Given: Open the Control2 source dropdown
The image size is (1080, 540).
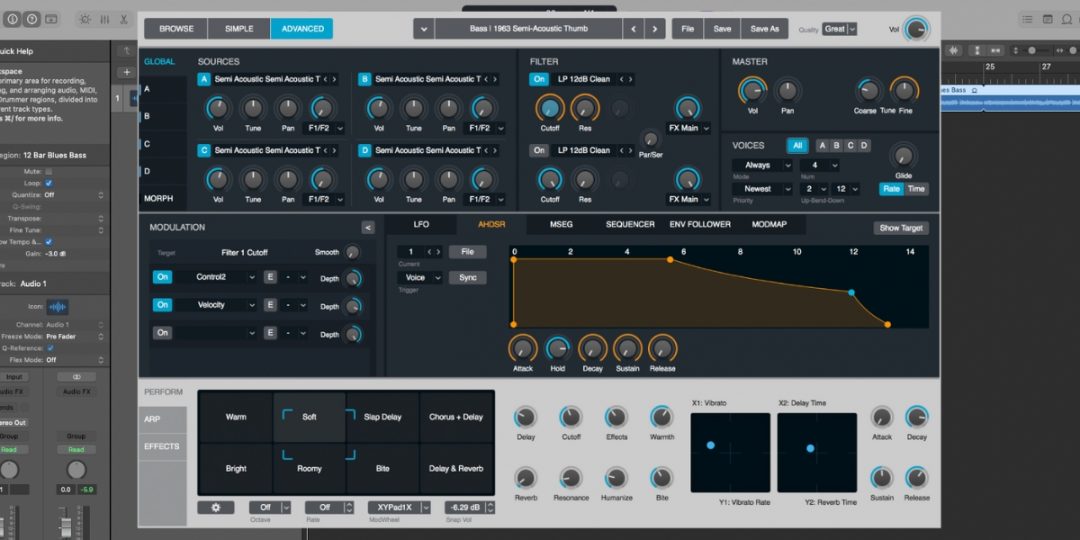Looking at the screenshot, I should (216, 277).
